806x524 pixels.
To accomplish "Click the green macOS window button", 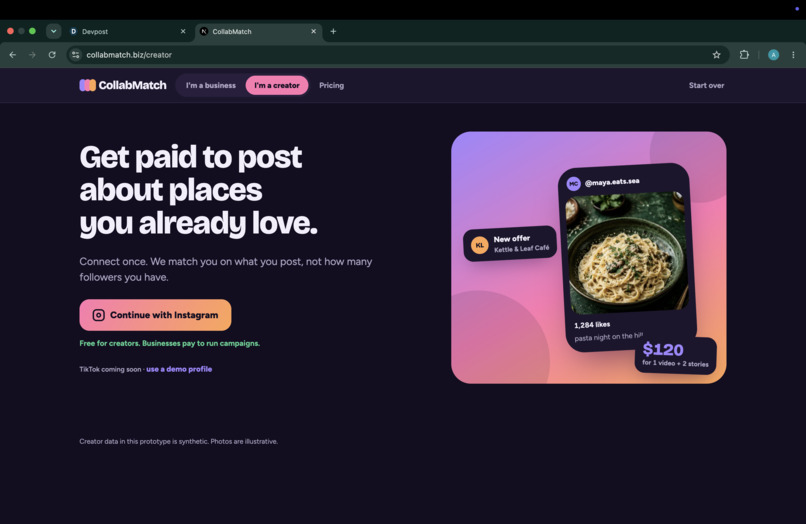I will pos(32,31).
